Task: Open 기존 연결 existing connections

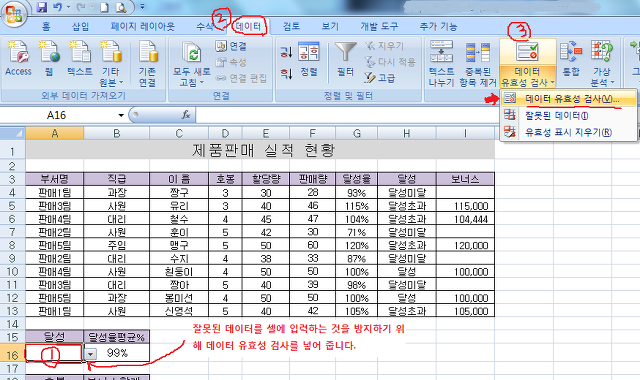Action: pos(147,63)
